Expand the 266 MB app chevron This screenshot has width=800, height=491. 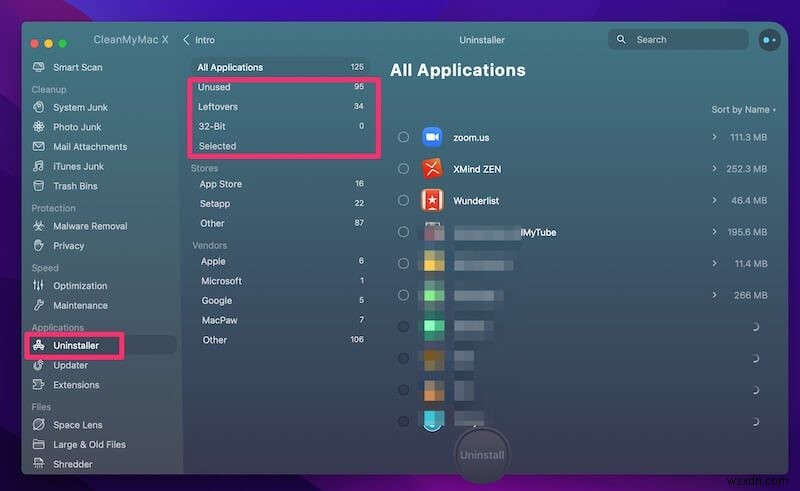[x=714, y=295]
